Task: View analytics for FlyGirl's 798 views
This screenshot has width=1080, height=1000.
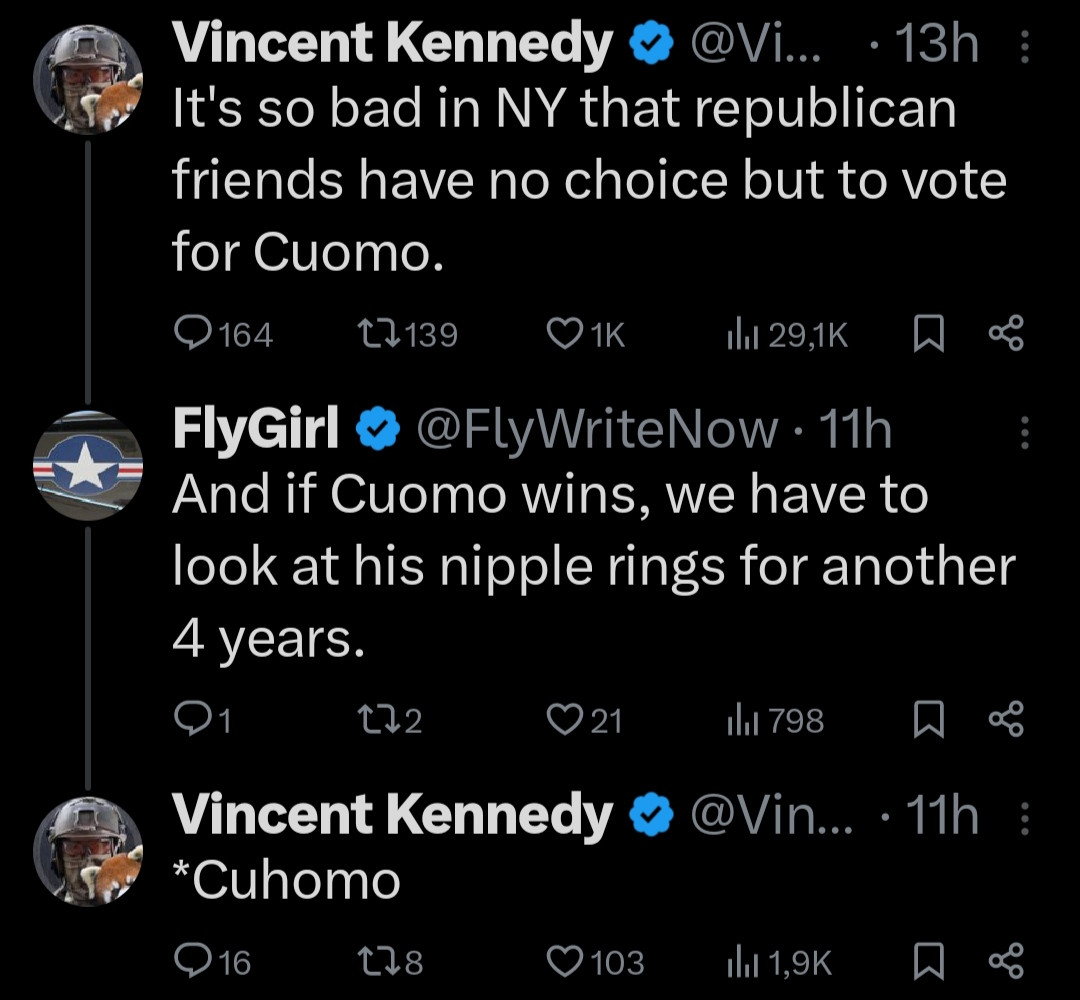Action: click(x=745, y=720)
